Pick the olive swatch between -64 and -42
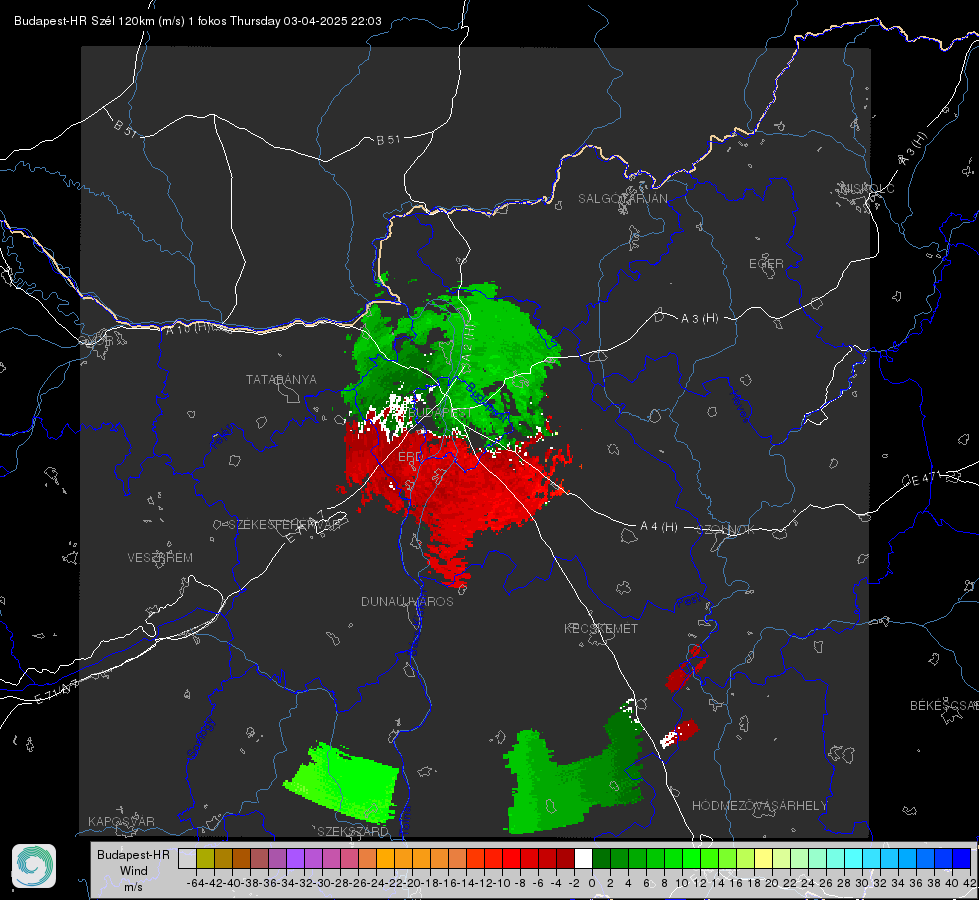The width and height of the screenshot is (979, 900). point(205,859)
